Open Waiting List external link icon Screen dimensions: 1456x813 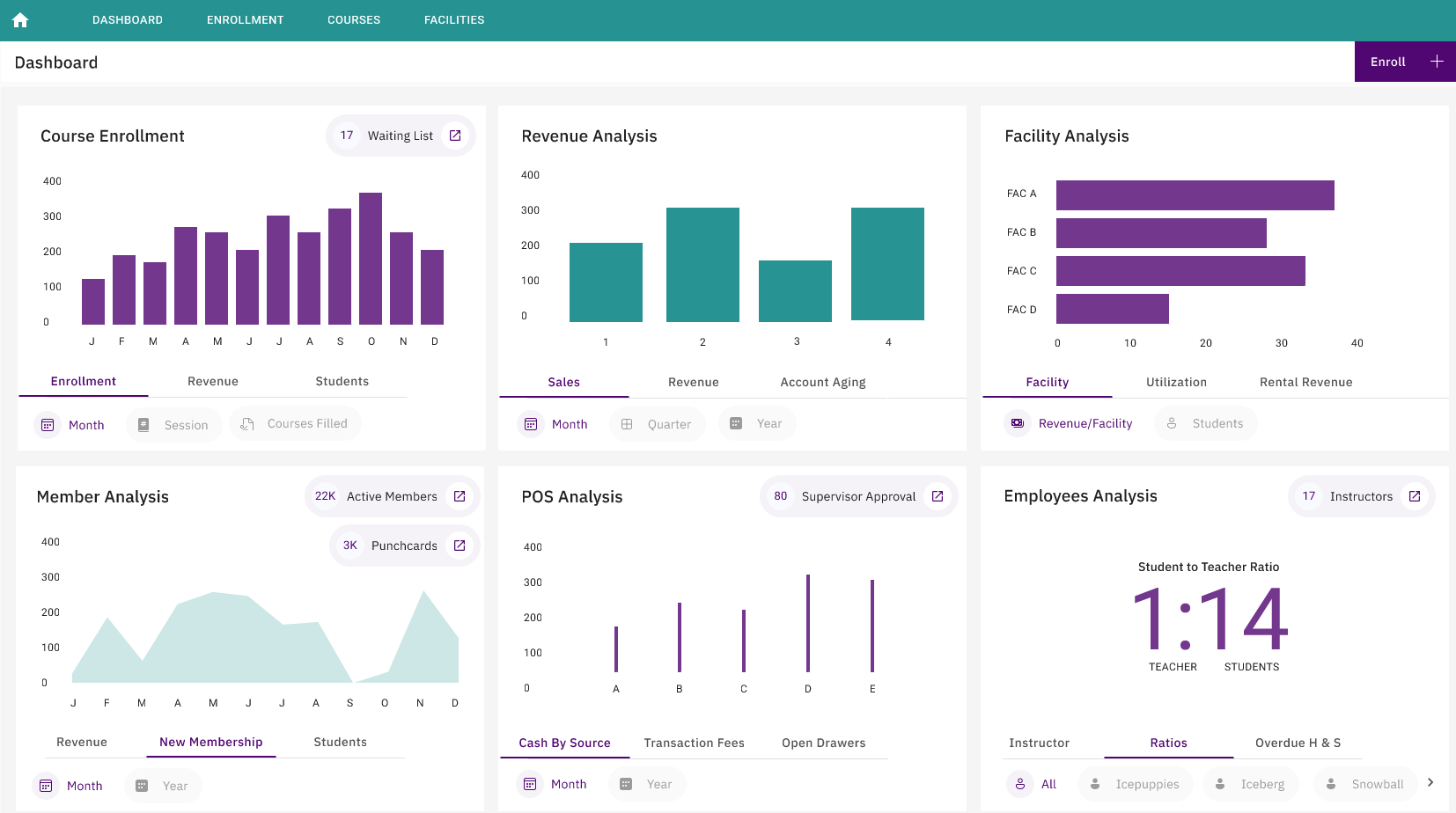455,135
